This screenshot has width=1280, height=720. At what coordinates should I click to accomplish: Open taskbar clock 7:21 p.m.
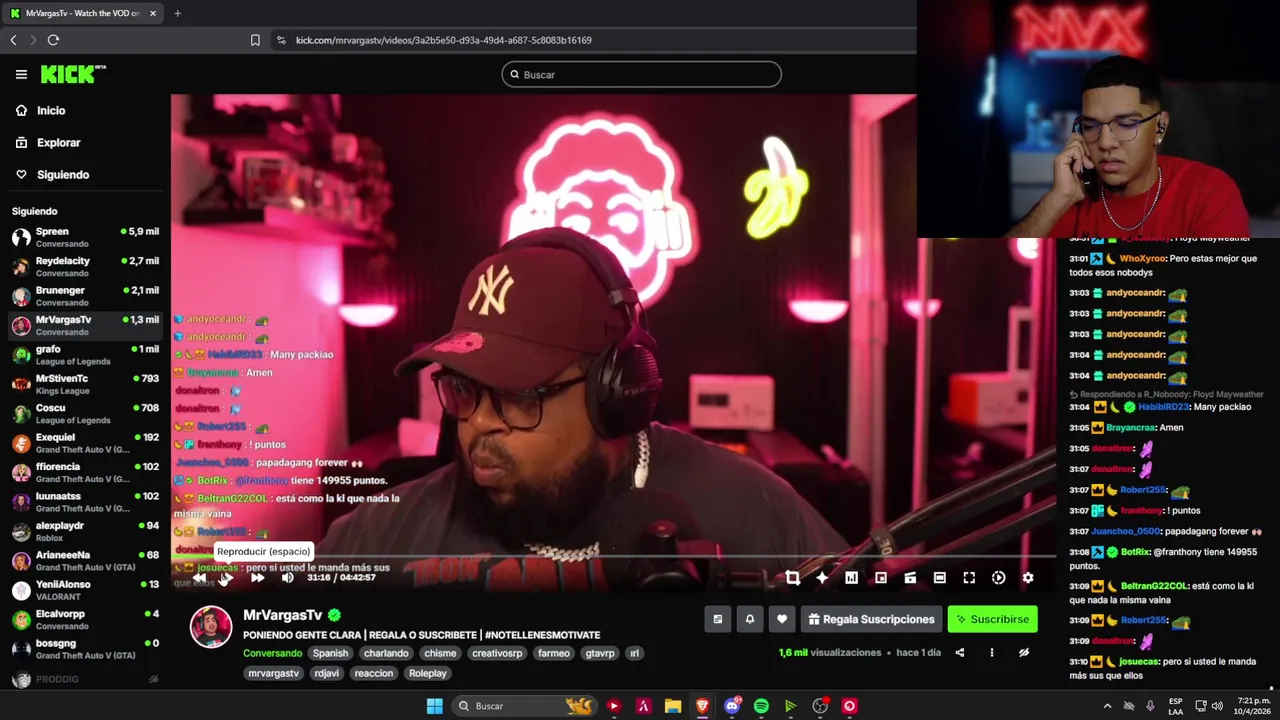pyautogui.click(x=1254, y=706)
